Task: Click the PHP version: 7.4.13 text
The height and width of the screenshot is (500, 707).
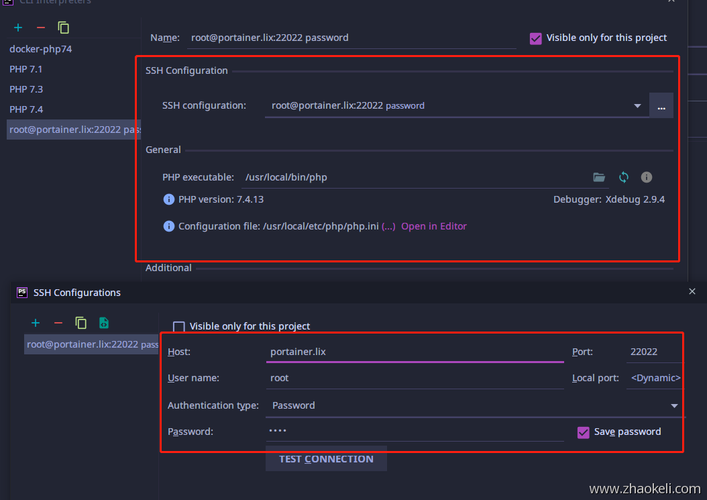Action: click(x=220, y=200)
